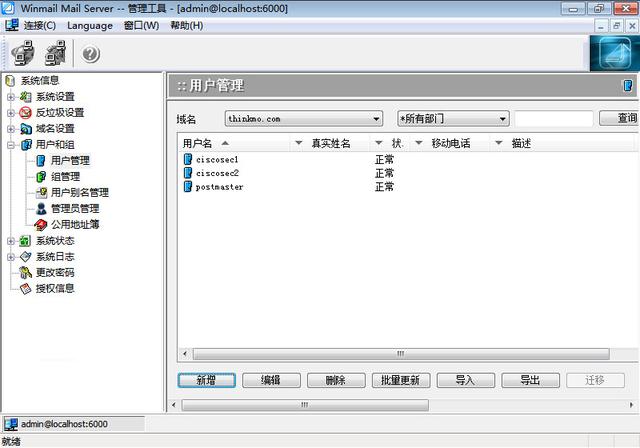The height and width of the screenshot is (448, 640).
Task: Click the user icon beside postmaster
Action: tap(188, 187)
